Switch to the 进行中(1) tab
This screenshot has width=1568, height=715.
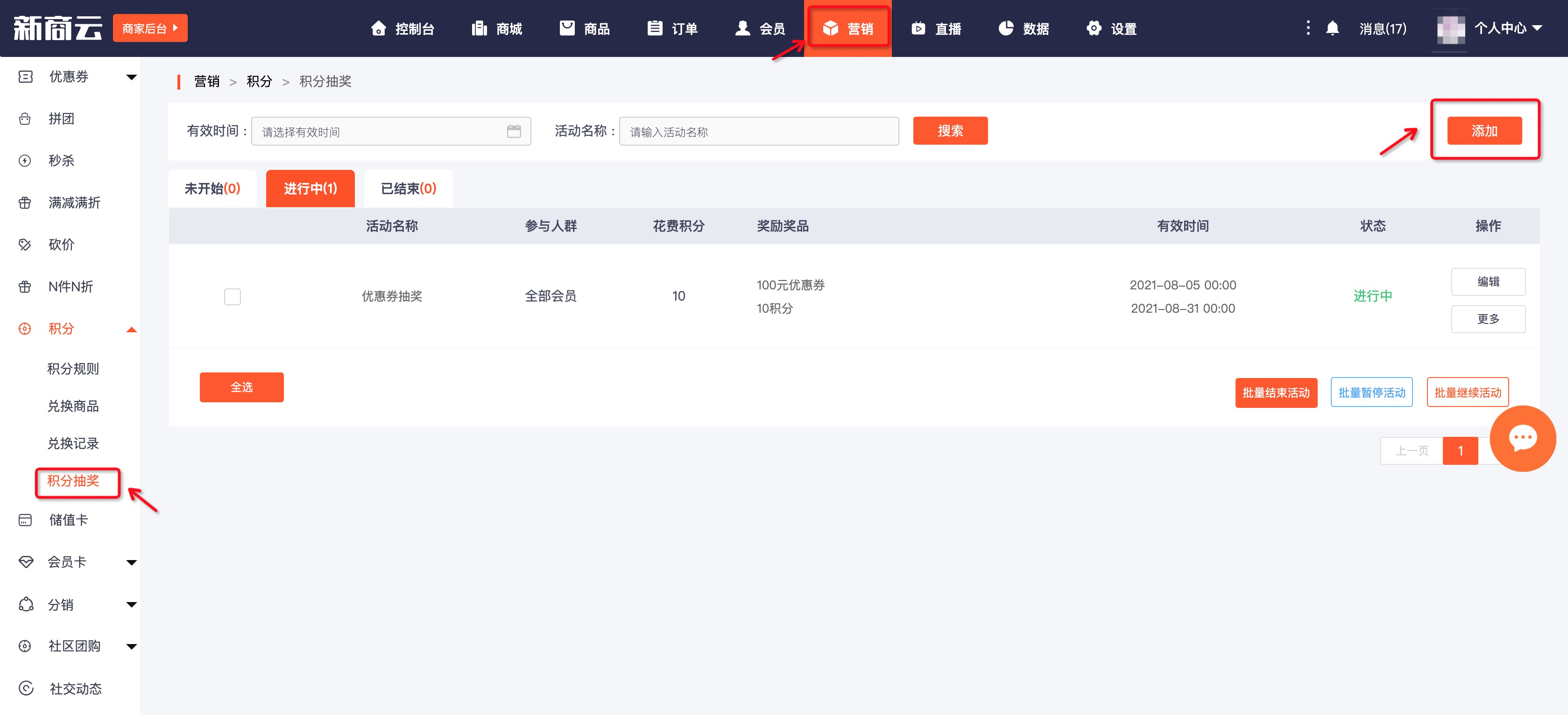click(311, 189)
